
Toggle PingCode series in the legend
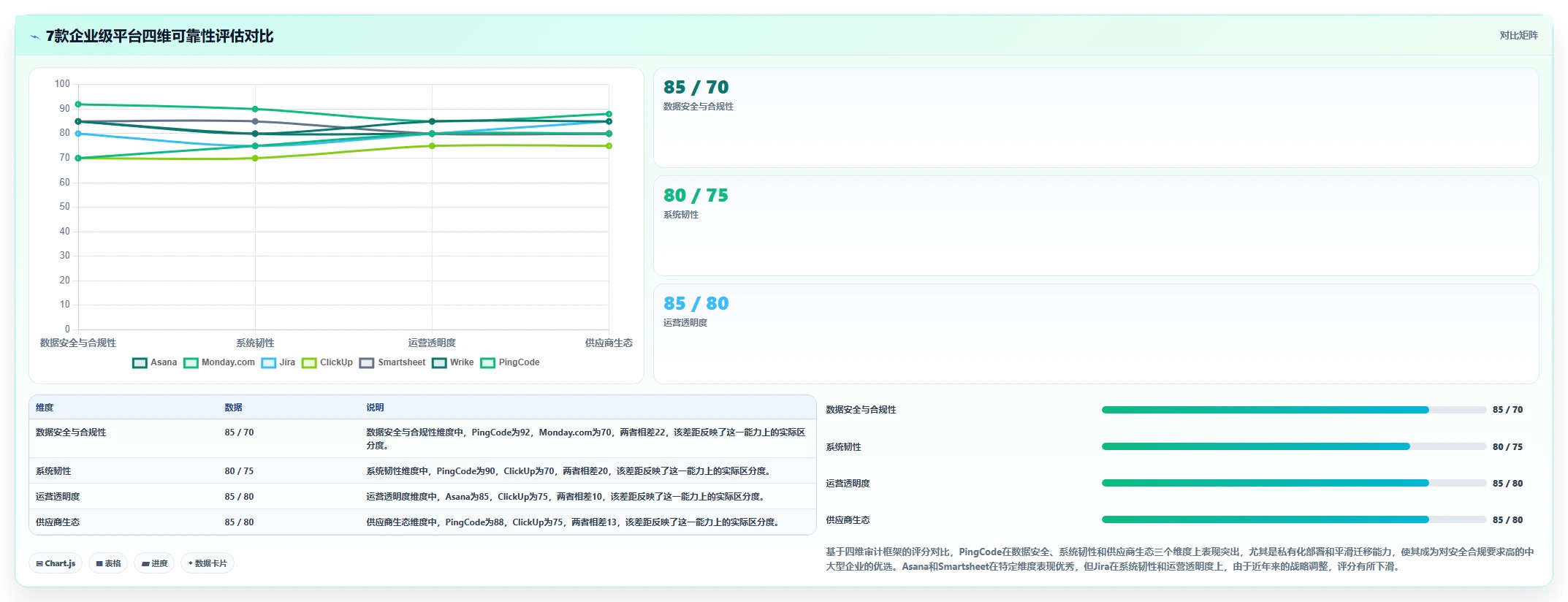[x=510, y=362]
